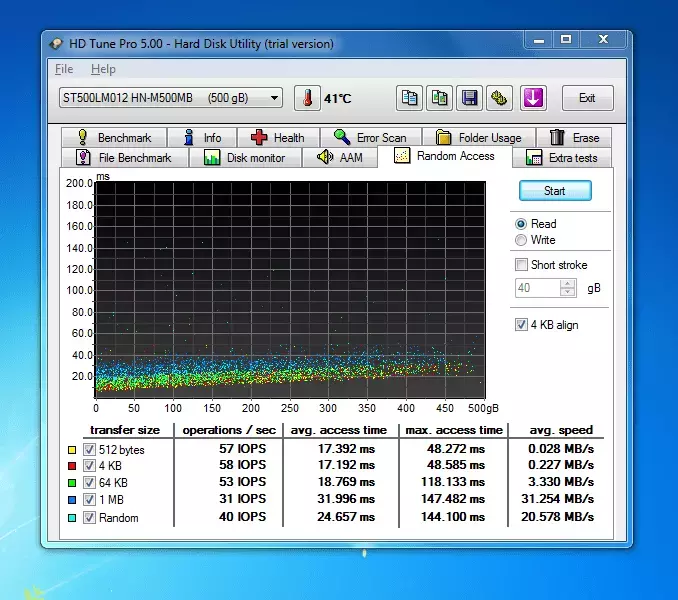The height and width of the screenshot is (600, 678).
Task: Switch to the Info tab
Action: coord(202,138)
